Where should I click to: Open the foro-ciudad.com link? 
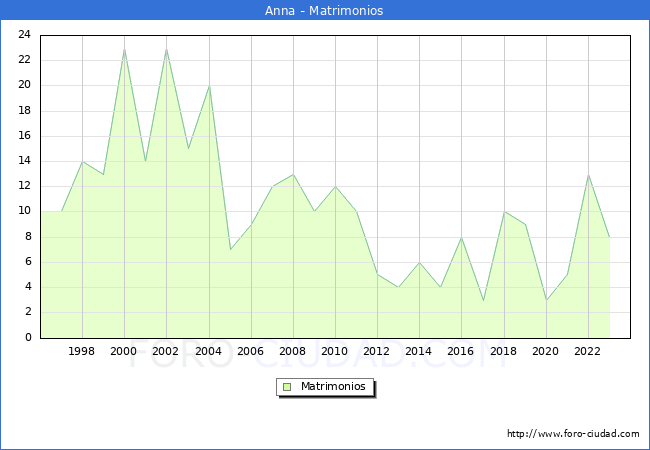(573, 434)
